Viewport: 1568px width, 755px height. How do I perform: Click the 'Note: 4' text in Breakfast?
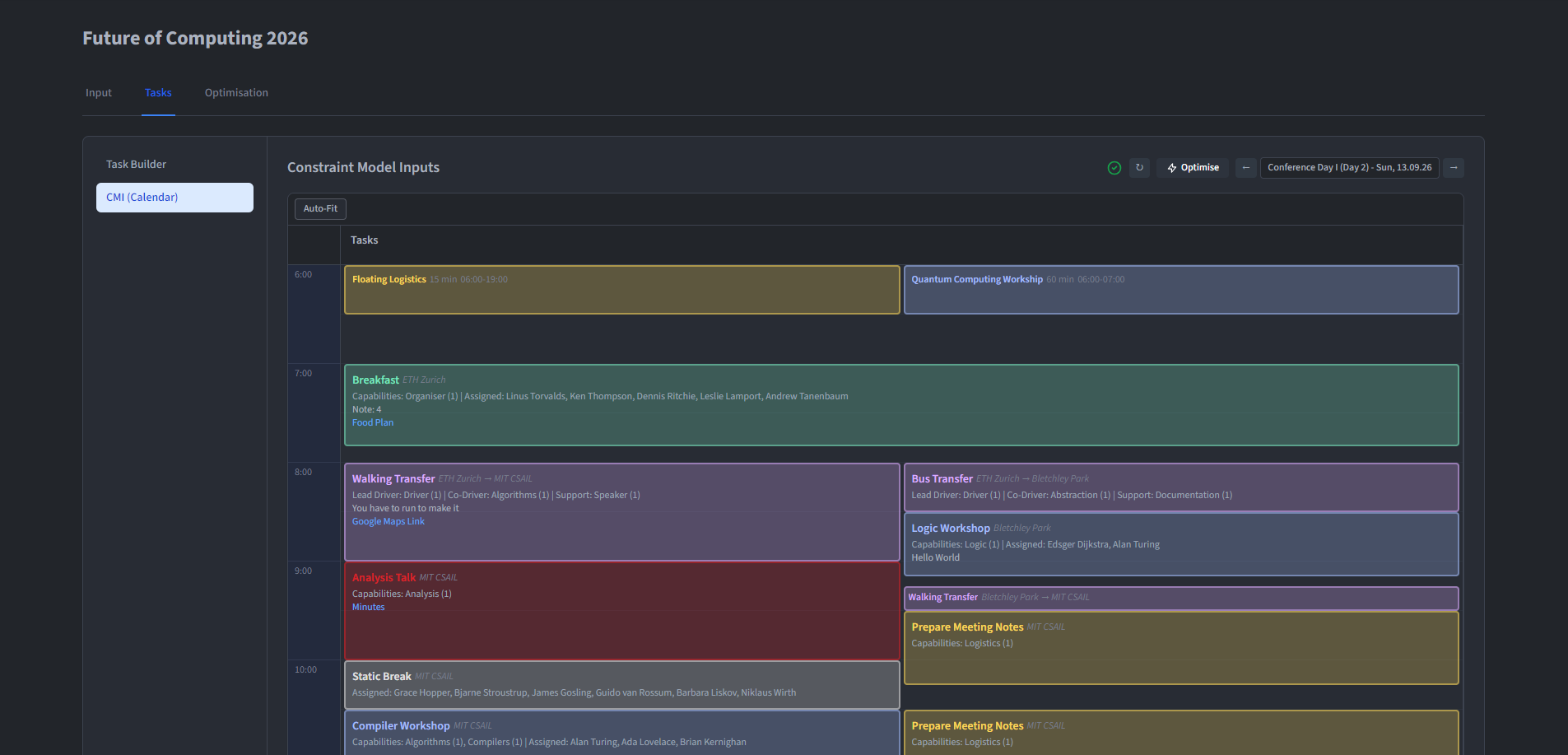tap(367, 410)
